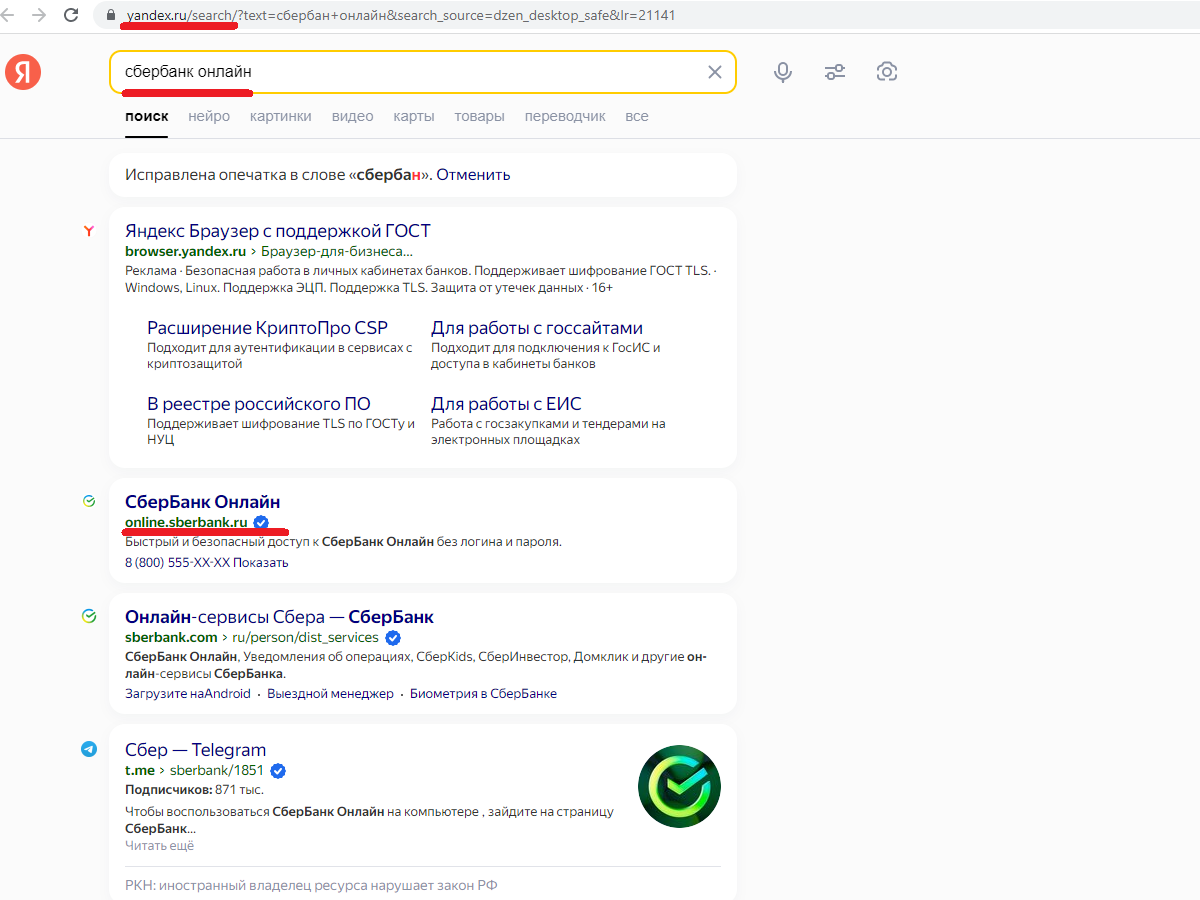
Task: Click РКН foreign owner notice text
Action: click(x=311, y=885)
